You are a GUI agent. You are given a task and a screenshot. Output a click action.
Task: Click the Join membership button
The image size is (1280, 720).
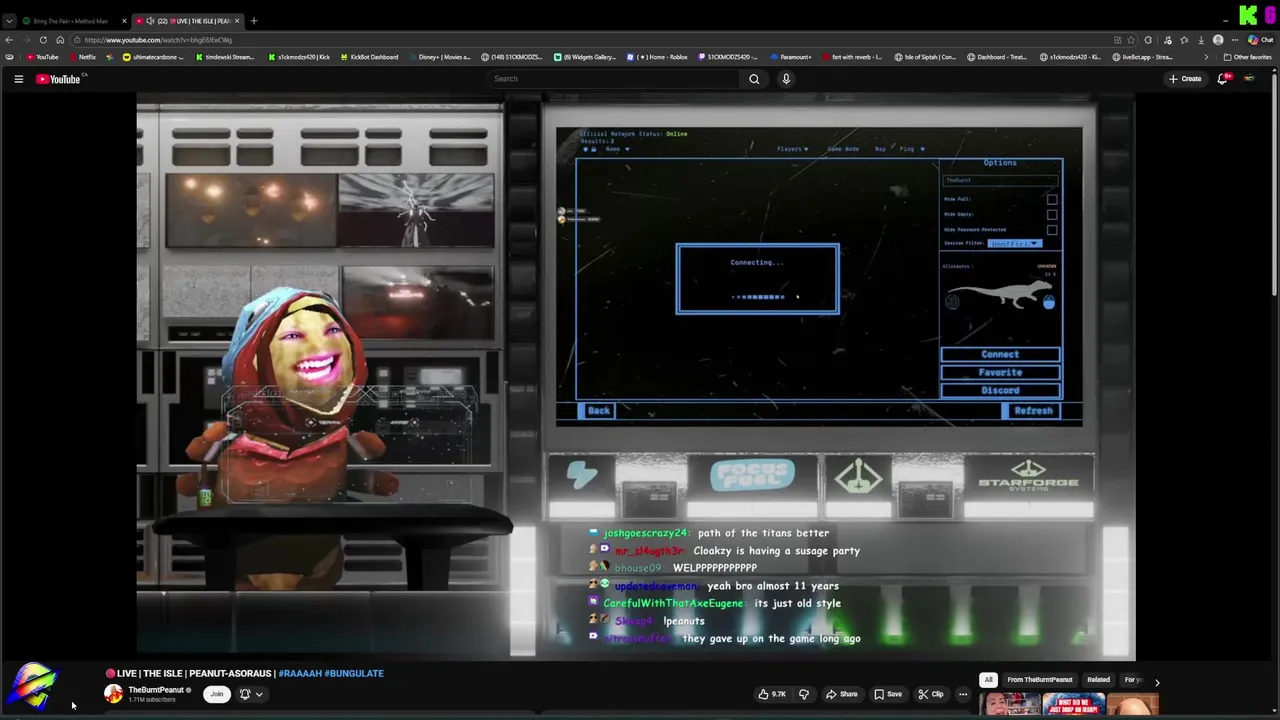pos(216,694)
